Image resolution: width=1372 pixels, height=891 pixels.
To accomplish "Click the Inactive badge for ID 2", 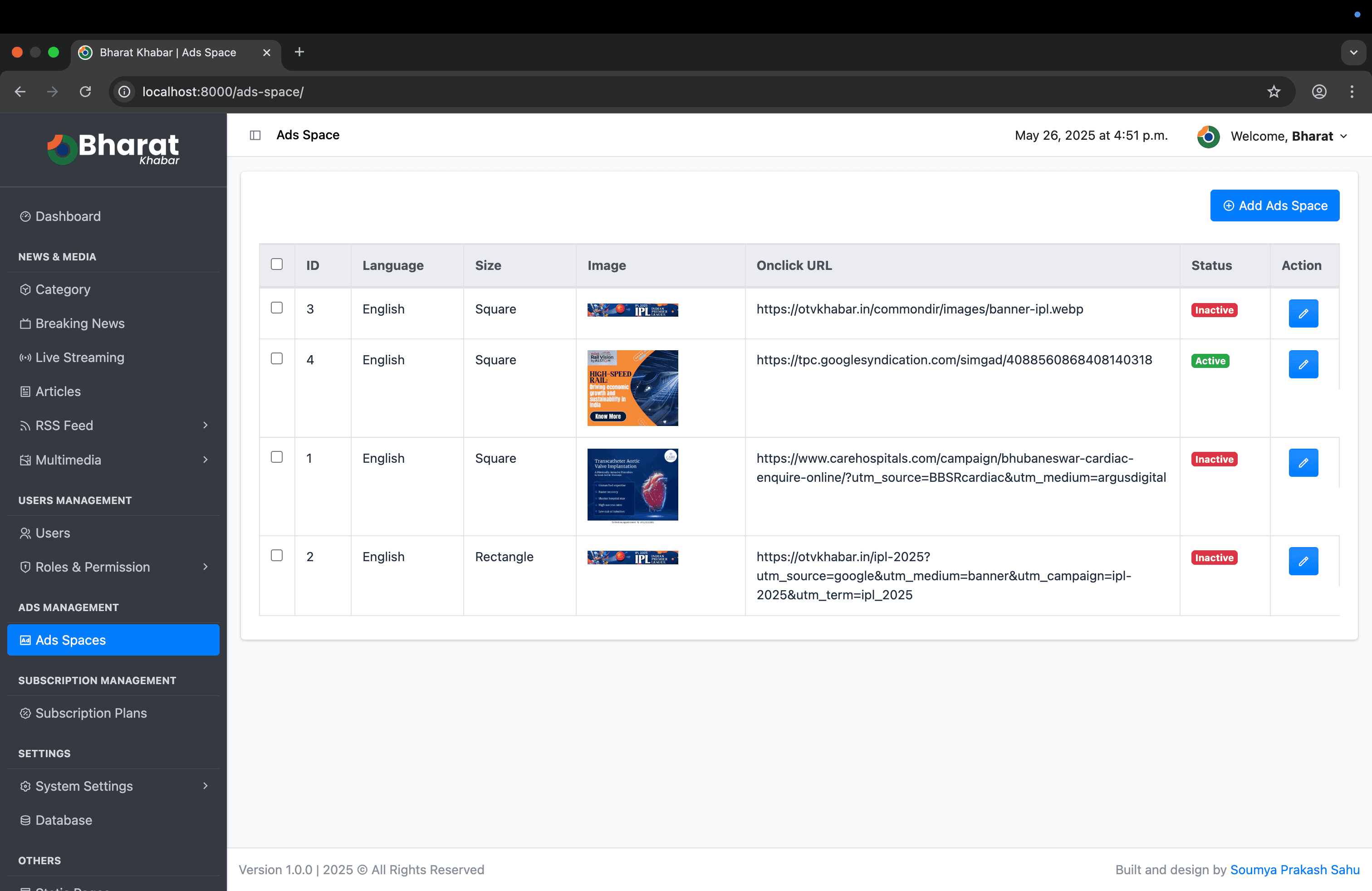I will click(1214, 558).
